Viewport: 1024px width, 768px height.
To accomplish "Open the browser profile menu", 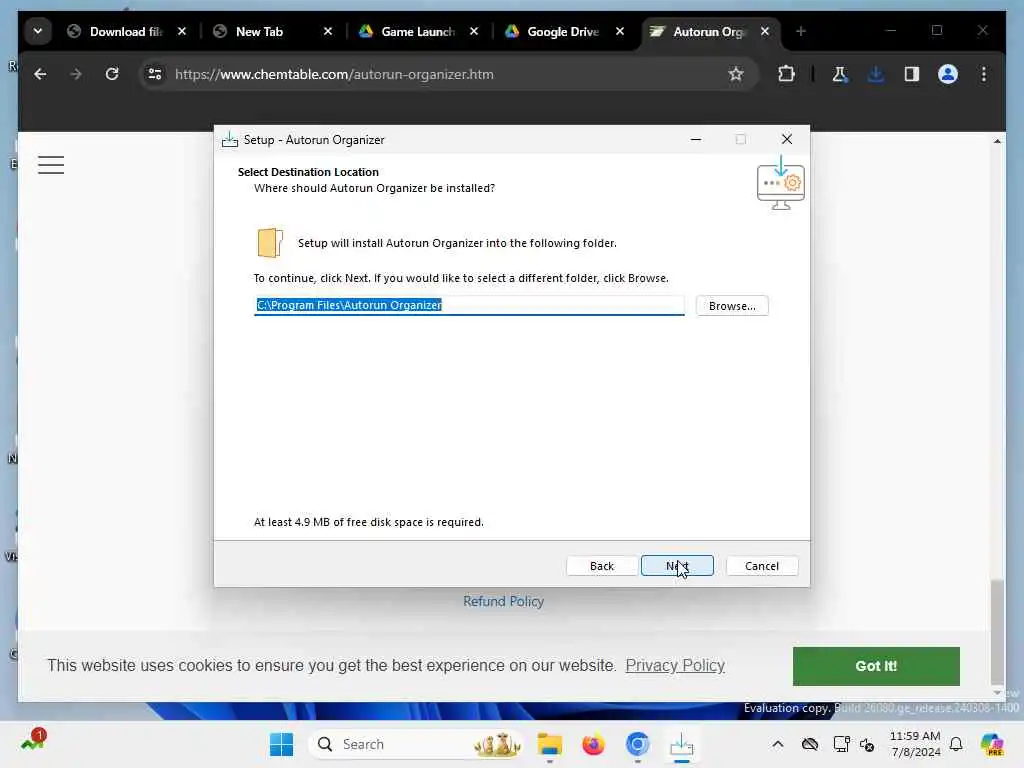I will [948, 74].
